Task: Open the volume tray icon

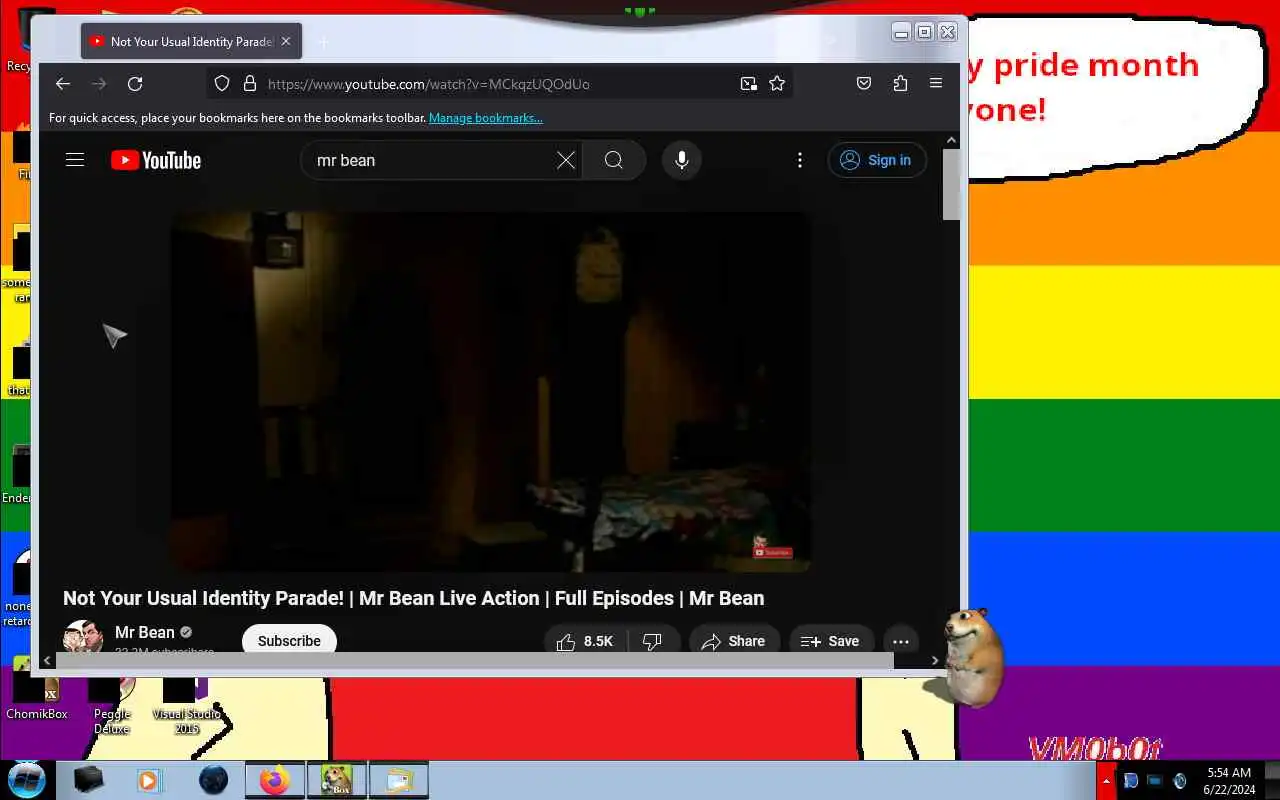Action: pyautogui.click(x=1180, y=780)
